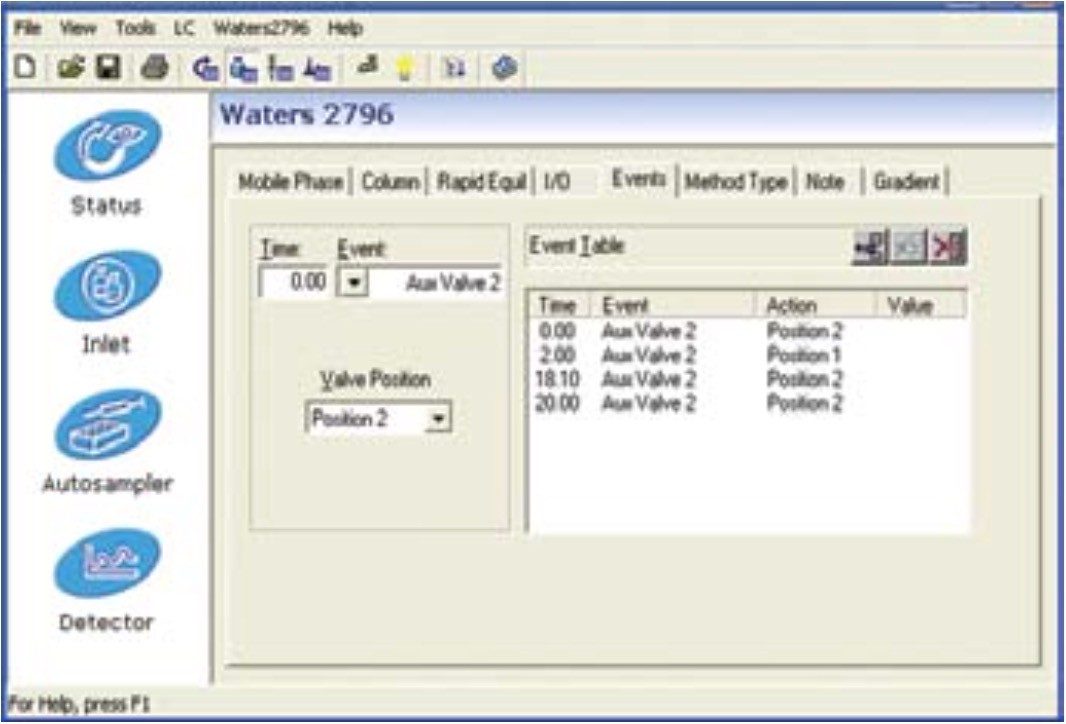Open the File menu
The width and height of the screenshot is (1066, 724).
pos(28,29)
